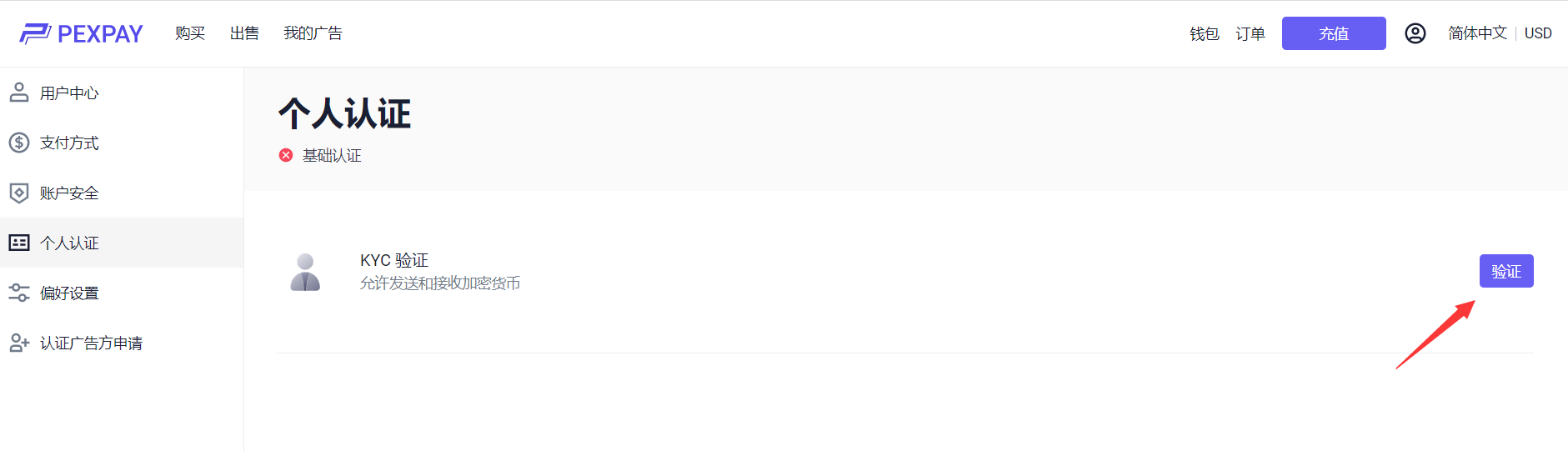The image size is (1568, 451).
Task: Click the PEXPAY logo
Action: click(x=82, y=33)
